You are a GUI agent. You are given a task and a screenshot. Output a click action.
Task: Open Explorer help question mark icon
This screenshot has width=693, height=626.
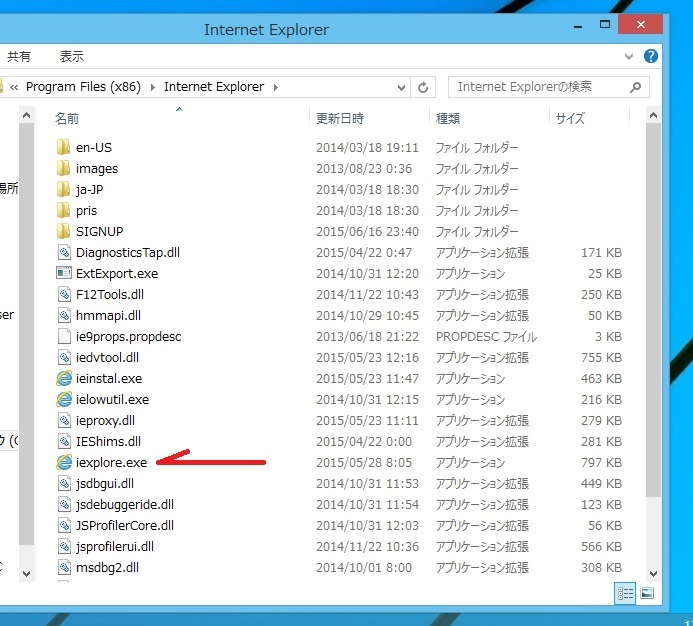651,56
